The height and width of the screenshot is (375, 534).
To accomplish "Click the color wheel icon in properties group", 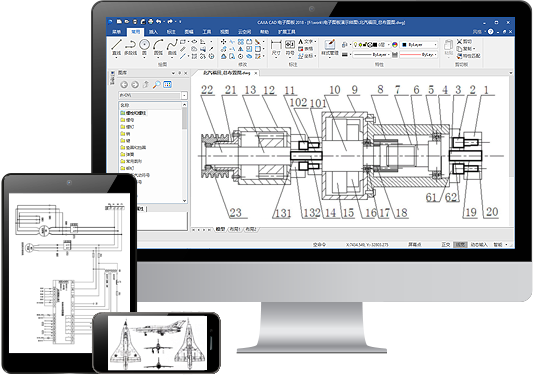I will click(395, 45).
